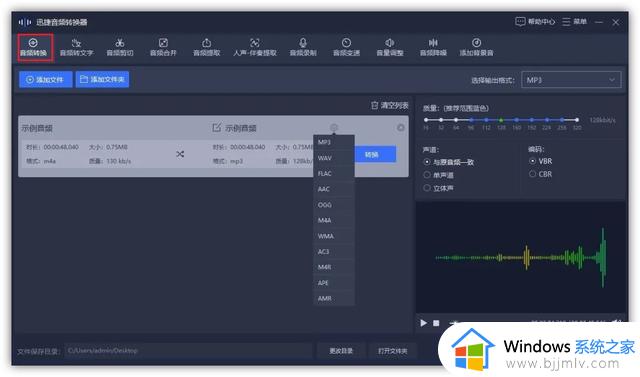Select the 单声道 mono channel option
Screen dimensions: 640x377
[x=438, y=175]
